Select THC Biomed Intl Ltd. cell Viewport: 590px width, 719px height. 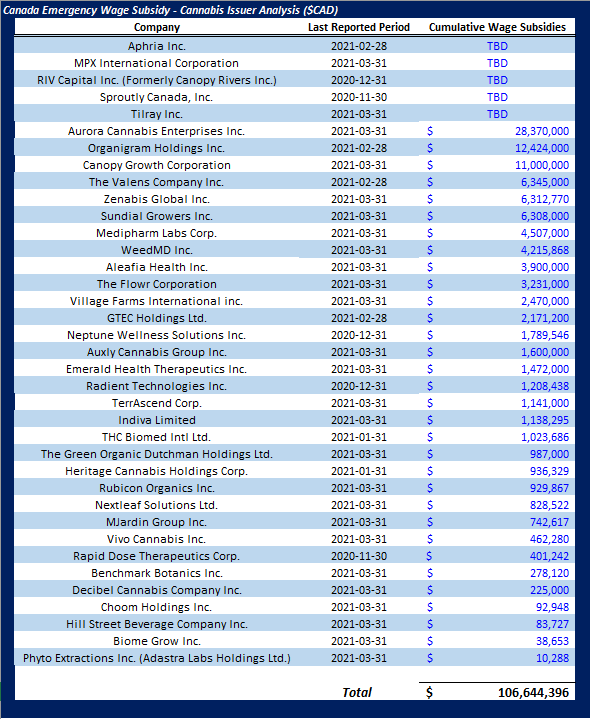click(157, 437)
